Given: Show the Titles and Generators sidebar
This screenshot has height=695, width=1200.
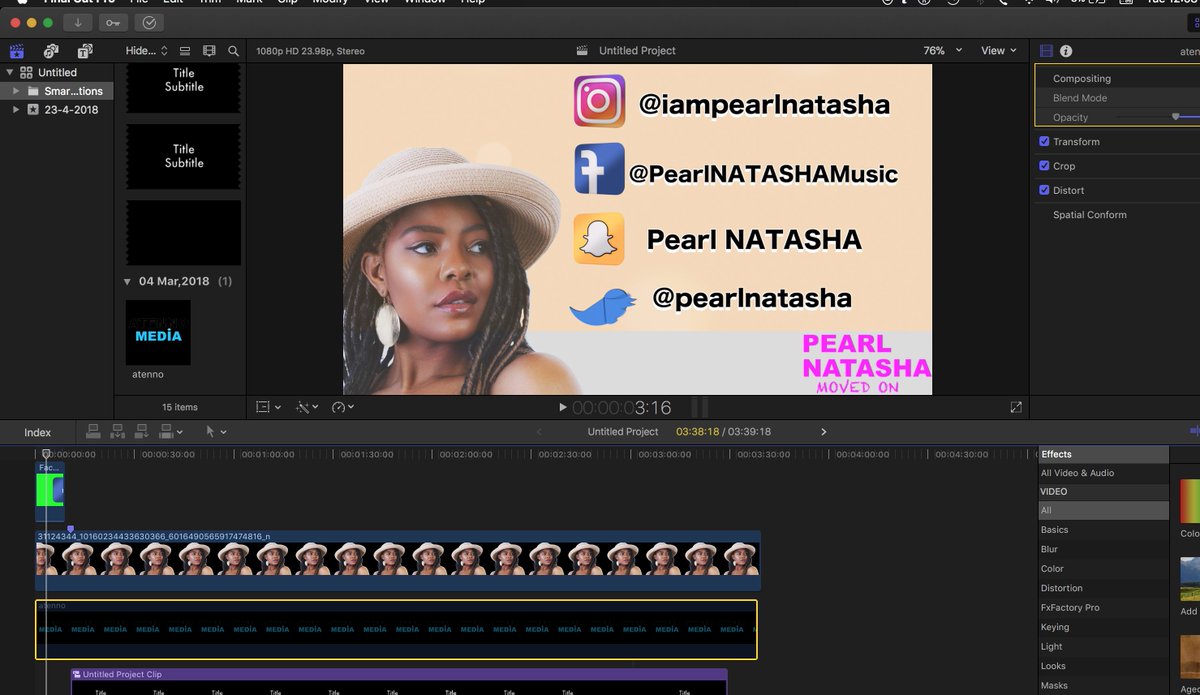Looking at the screenshot, I should 86,51.
